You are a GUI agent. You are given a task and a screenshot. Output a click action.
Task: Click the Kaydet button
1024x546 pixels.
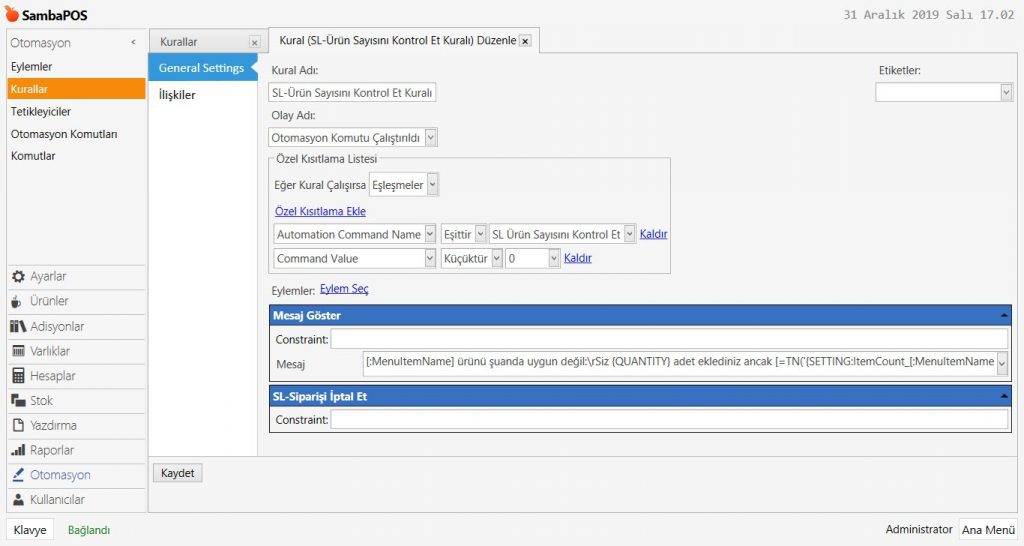coord(177,473)
